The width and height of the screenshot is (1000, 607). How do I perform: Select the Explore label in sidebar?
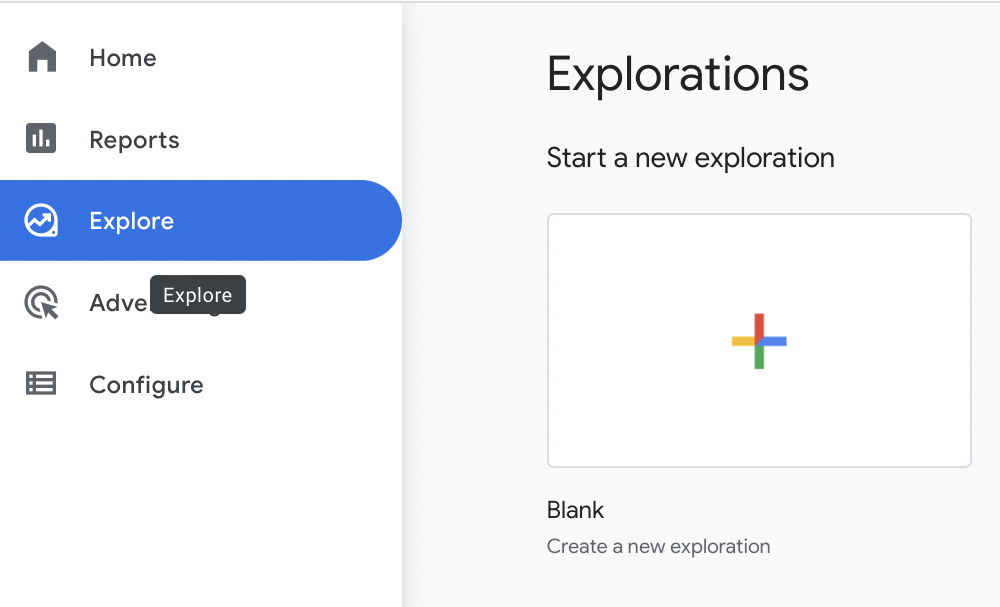coord(131,221)
